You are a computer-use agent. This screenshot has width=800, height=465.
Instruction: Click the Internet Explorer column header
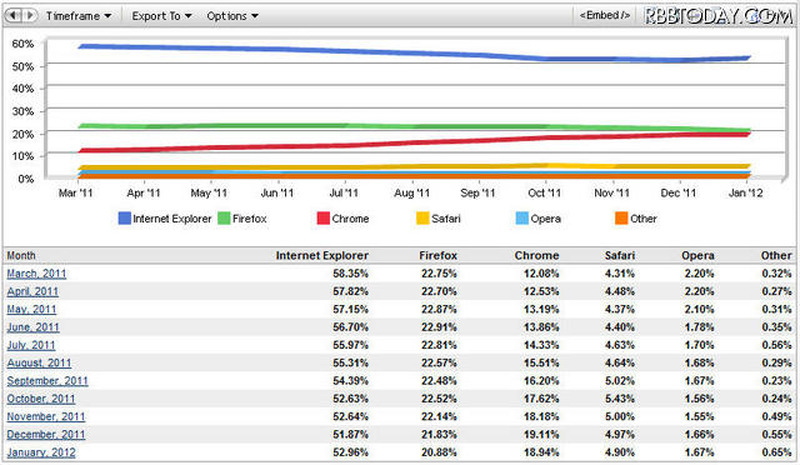(322, 255)
